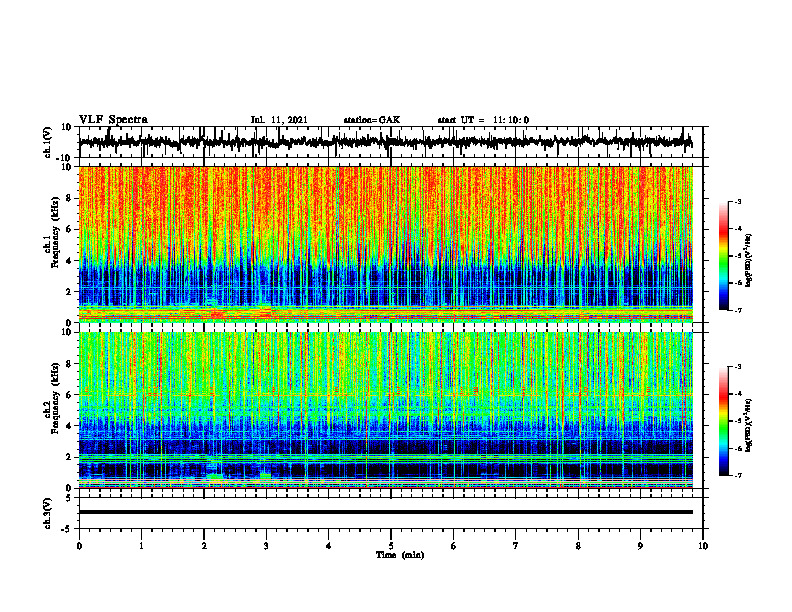Screen dimensions: 792x612
Task: Click the time axis tick label "1"
Action: [141, 546]
